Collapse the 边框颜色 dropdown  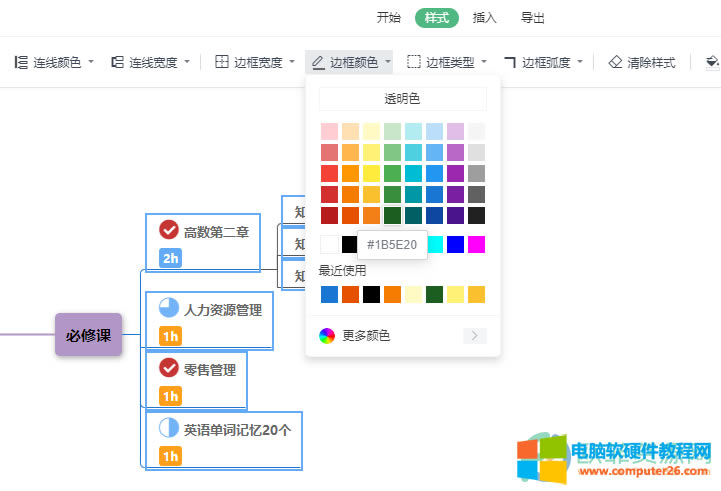[351, 62]
